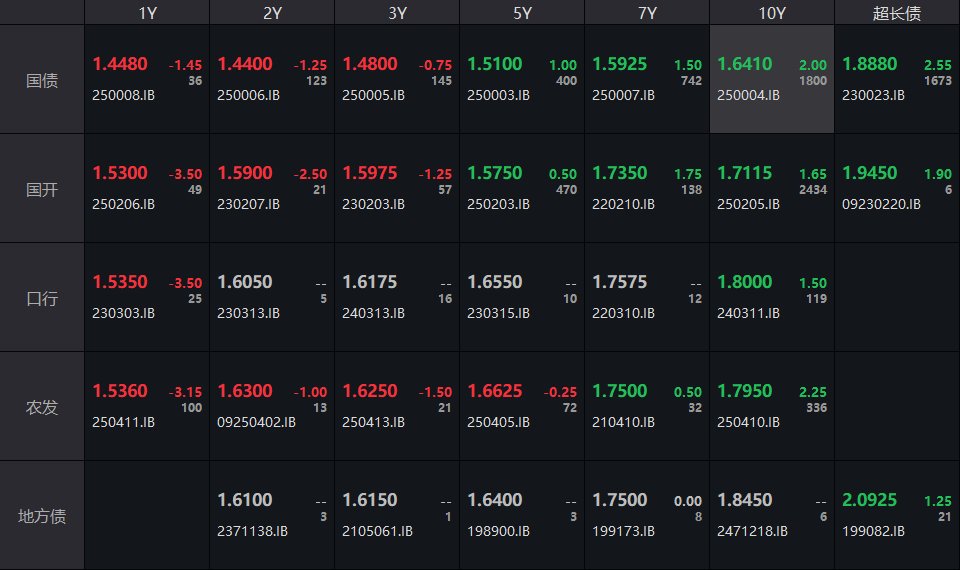Open bond 220210.IB in 7Y column
Screen dimensions: 960x570
pos(623,204)
